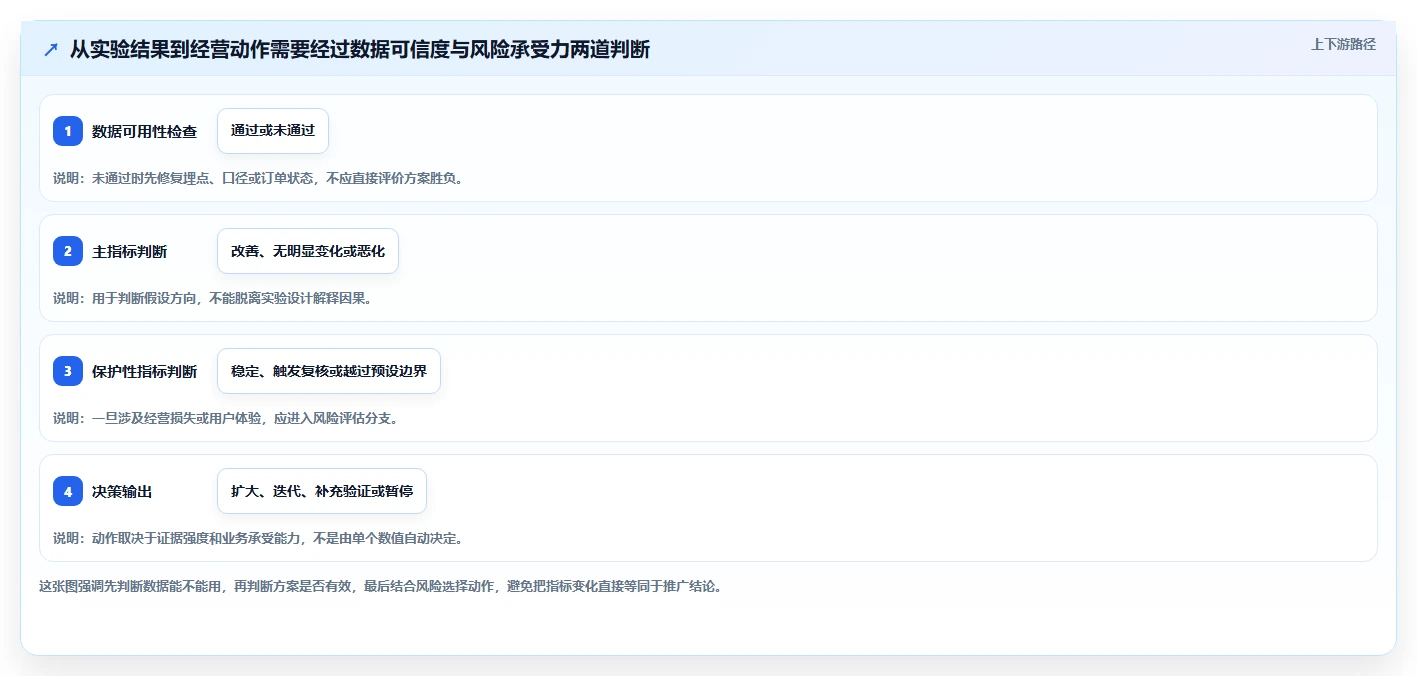1417x676 pixels.
Task: Click the 上下游路径 label in the header
Action: (x=1343, y=44)
